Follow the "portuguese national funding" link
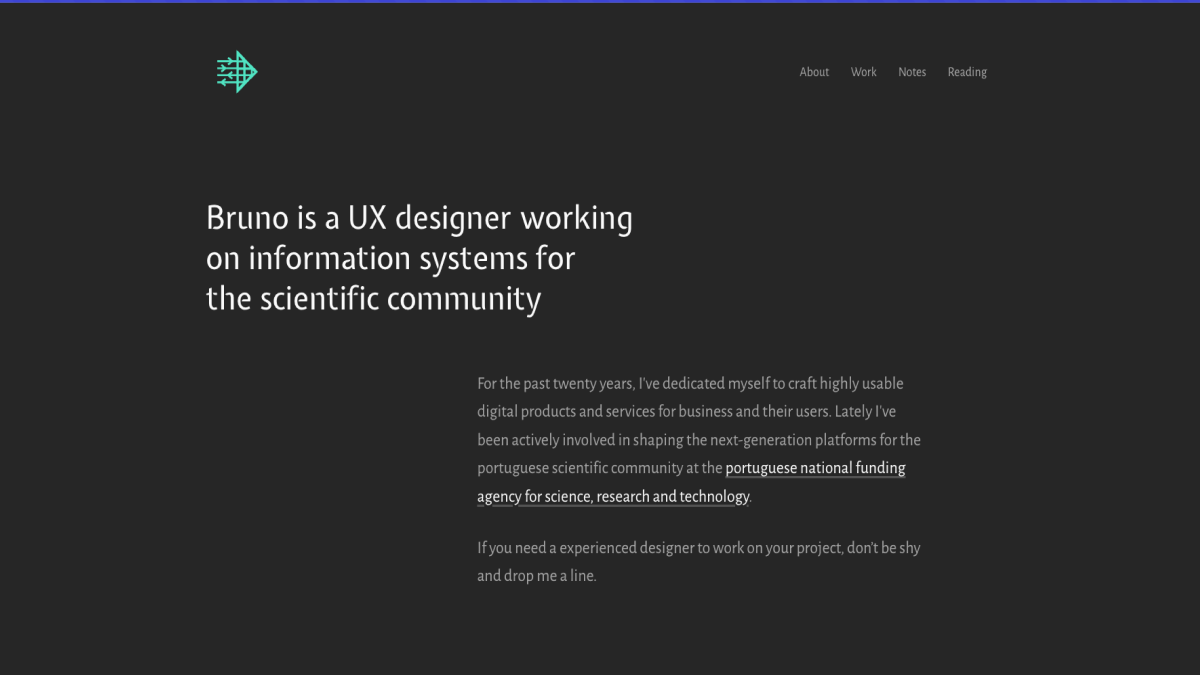The width and height of the screenshot is (1200, 675). point(815,468)
